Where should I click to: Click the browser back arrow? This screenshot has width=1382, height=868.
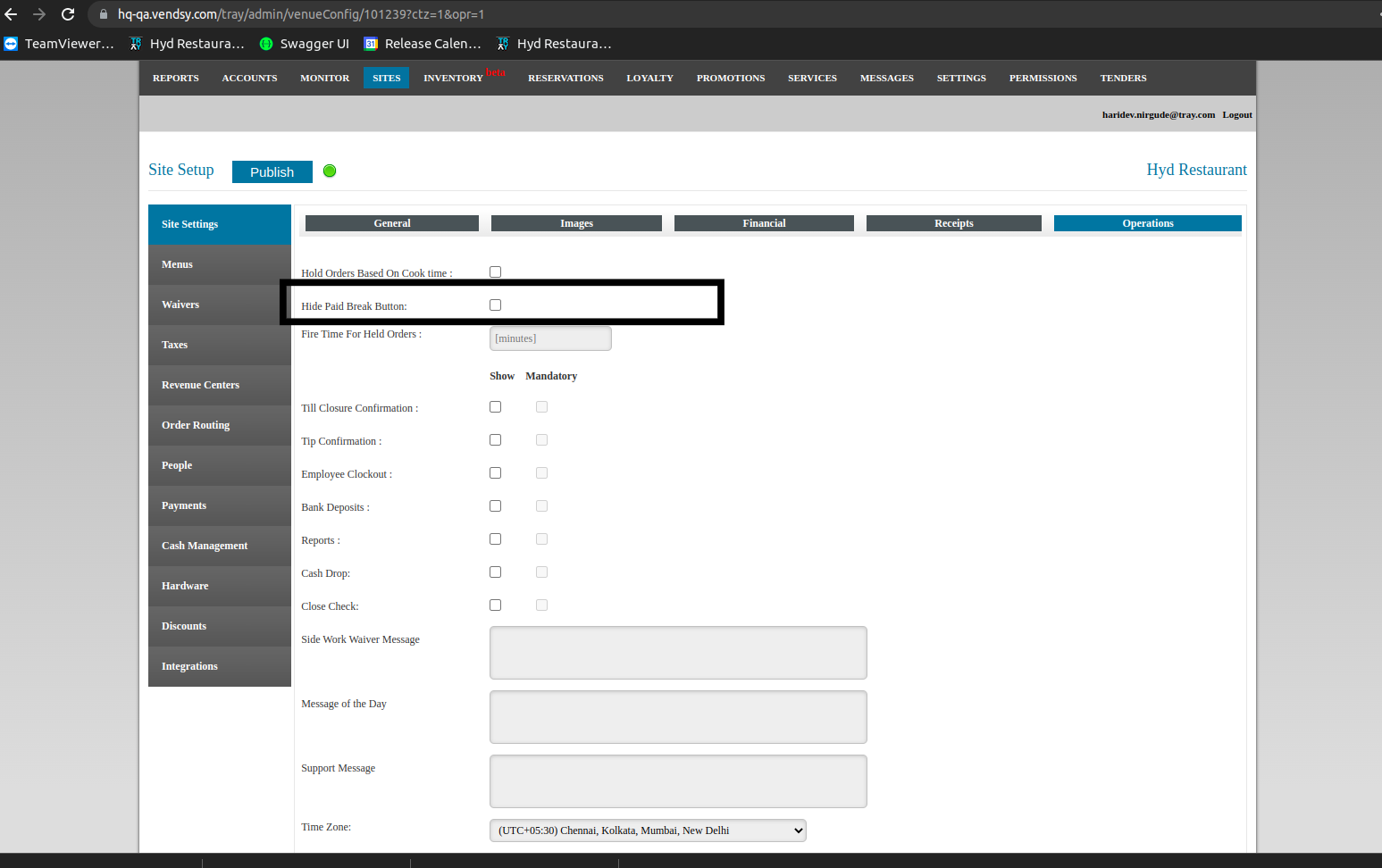coord(12,14)
